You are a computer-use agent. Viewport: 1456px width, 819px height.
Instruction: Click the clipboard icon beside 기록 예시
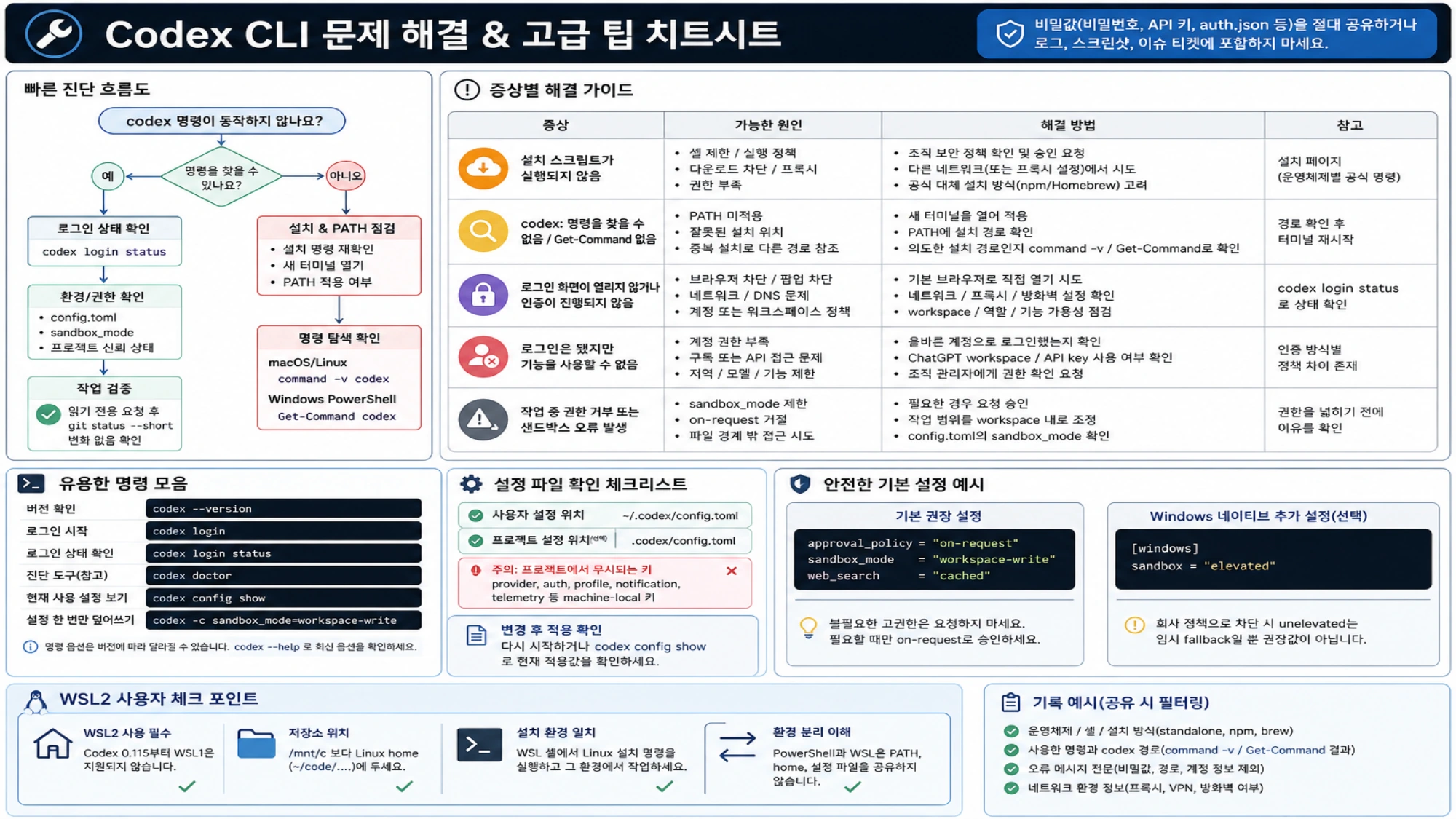1010,702
